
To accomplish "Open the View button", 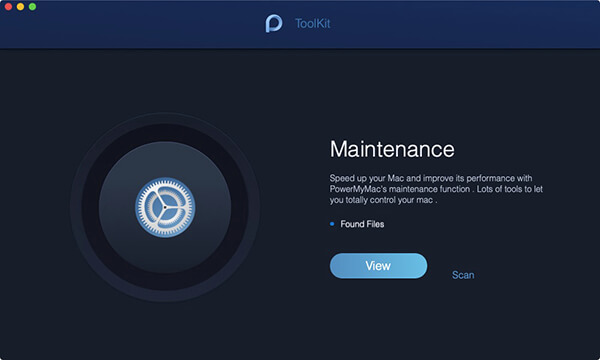I will click(x=378, y=266).
